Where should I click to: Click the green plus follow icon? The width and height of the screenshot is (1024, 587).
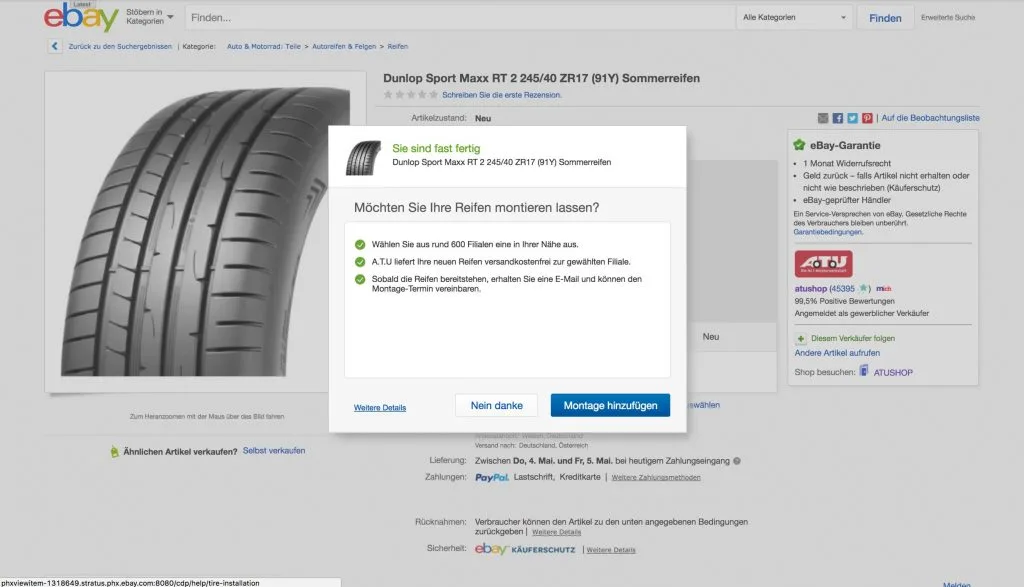801,338
